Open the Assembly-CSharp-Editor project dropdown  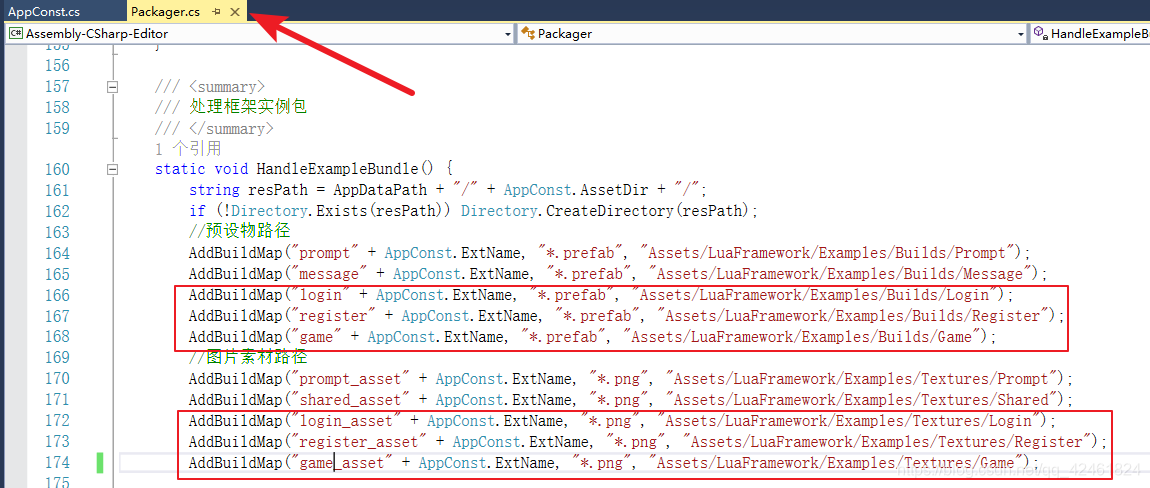(x=509, y=34)
